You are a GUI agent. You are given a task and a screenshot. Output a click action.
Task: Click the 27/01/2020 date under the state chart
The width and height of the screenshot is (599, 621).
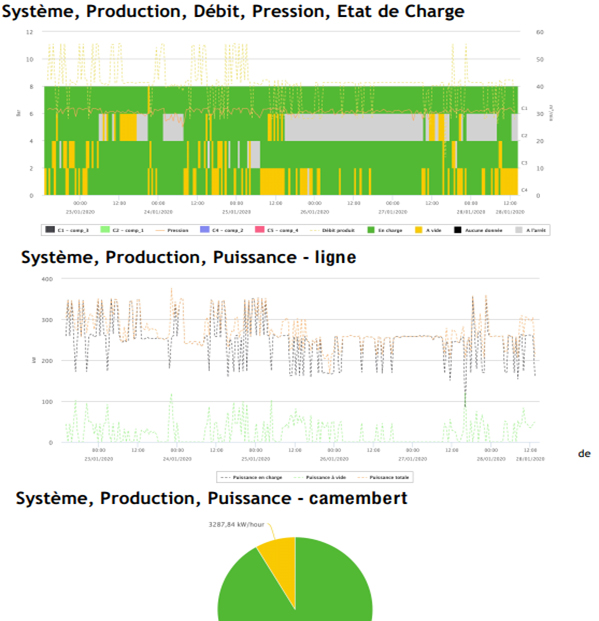[x=393, y=212]
